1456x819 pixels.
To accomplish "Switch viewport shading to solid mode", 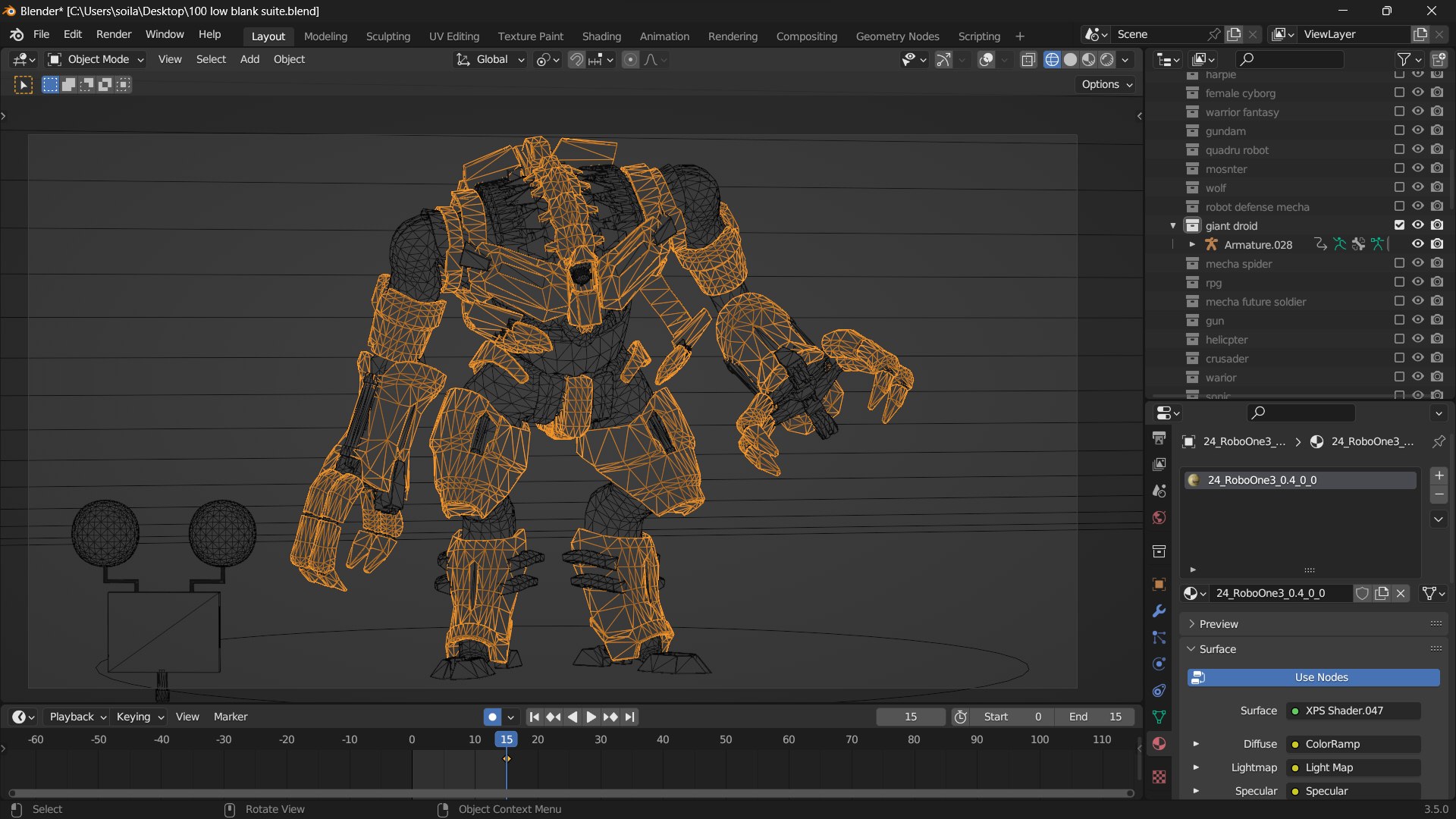I will tap(1070, 60).
